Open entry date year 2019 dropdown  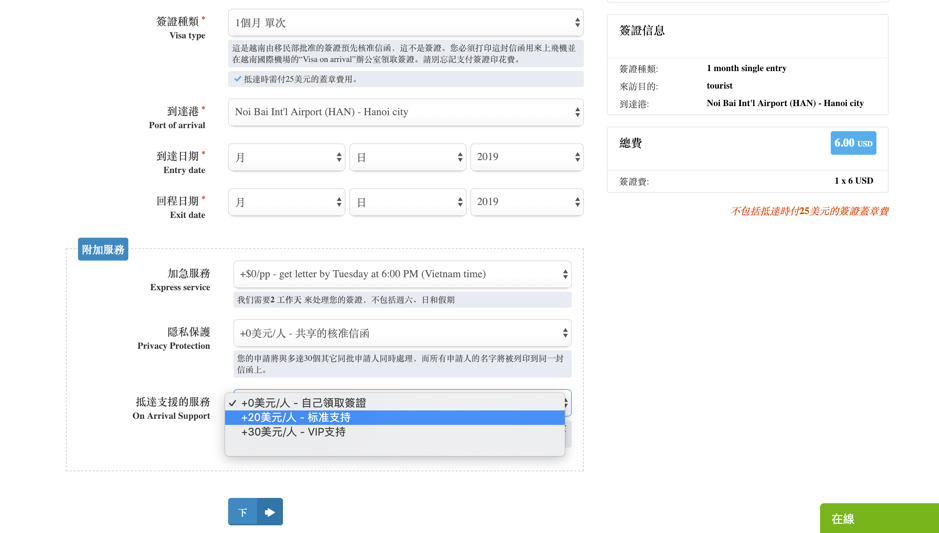click(x=526, y=157)
